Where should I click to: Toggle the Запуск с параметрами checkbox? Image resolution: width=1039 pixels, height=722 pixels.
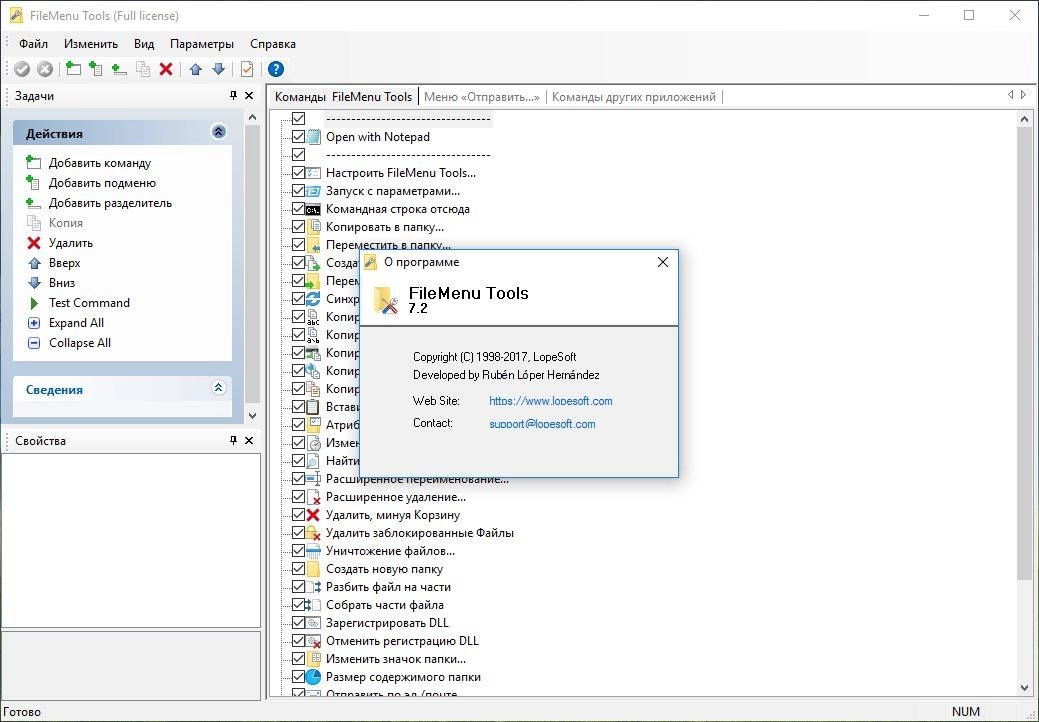(x=298, y=191)
